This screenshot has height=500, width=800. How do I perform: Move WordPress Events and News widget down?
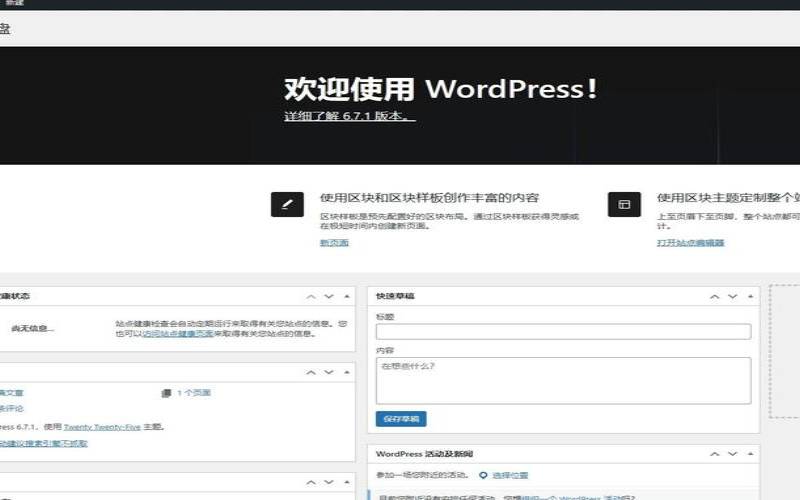point(732,455)
